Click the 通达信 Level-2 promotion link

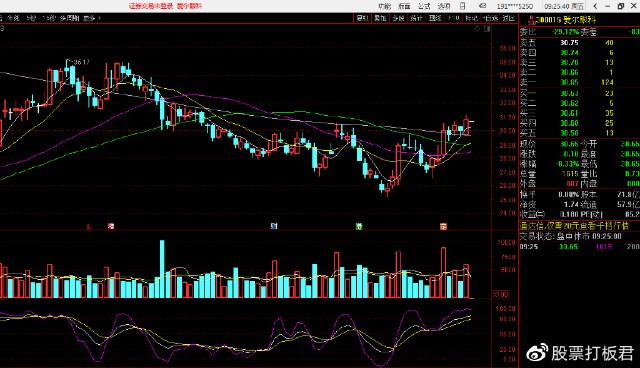coord(574,226)
